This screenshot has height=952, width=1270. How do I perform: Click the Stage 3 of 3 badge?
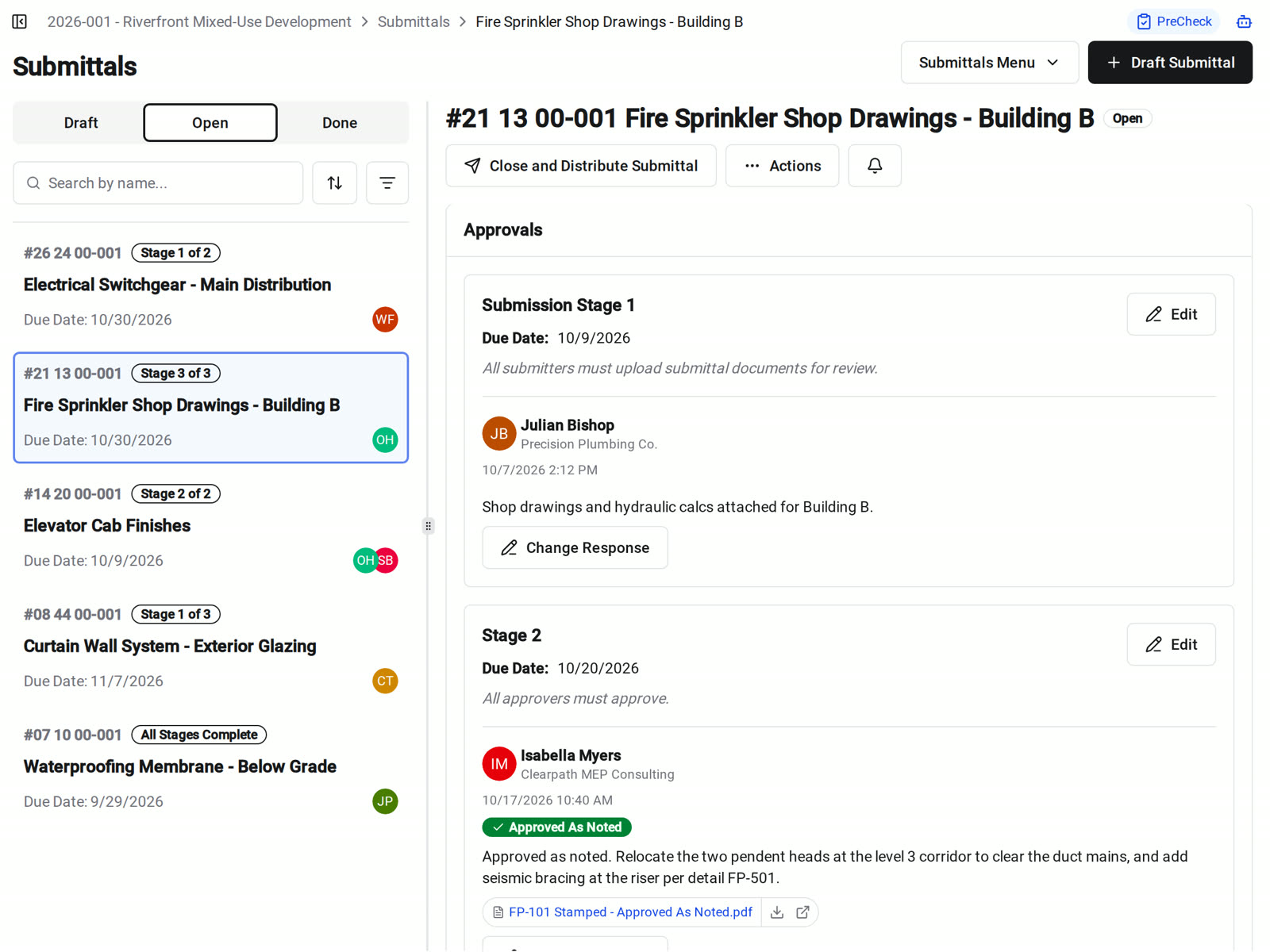175,374
